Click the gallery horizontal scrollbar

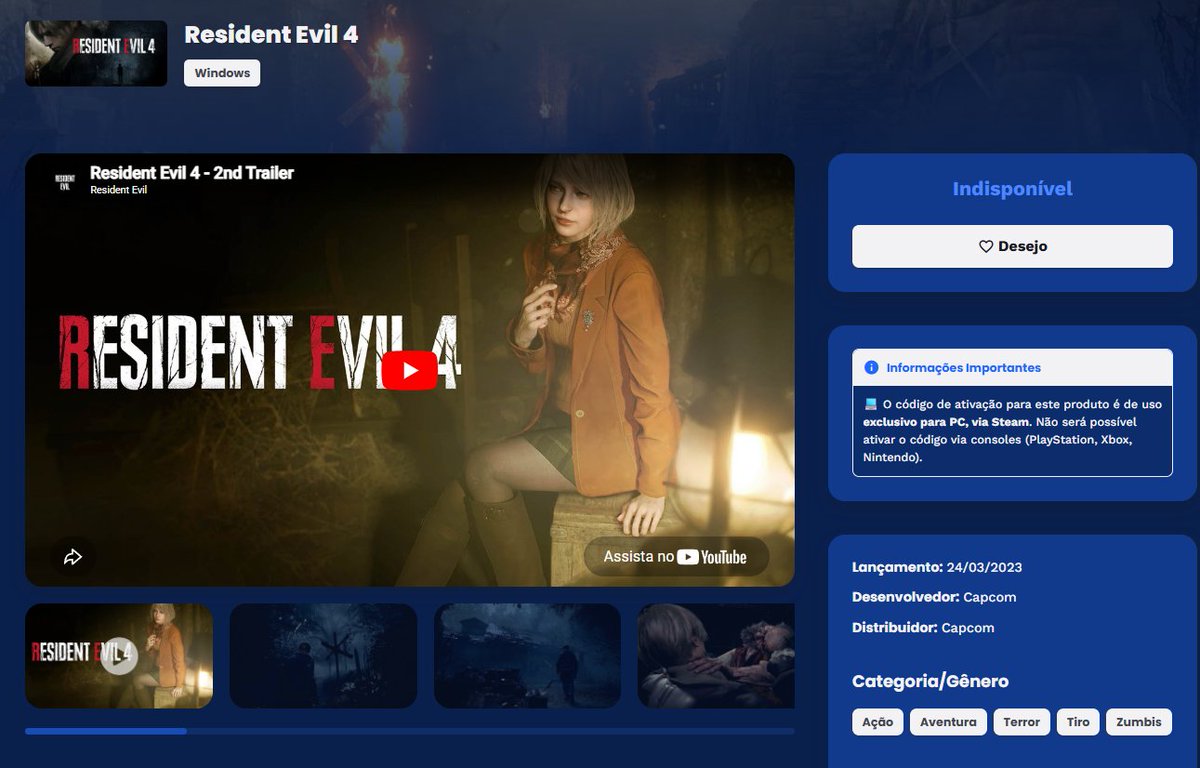click(410, 731)
